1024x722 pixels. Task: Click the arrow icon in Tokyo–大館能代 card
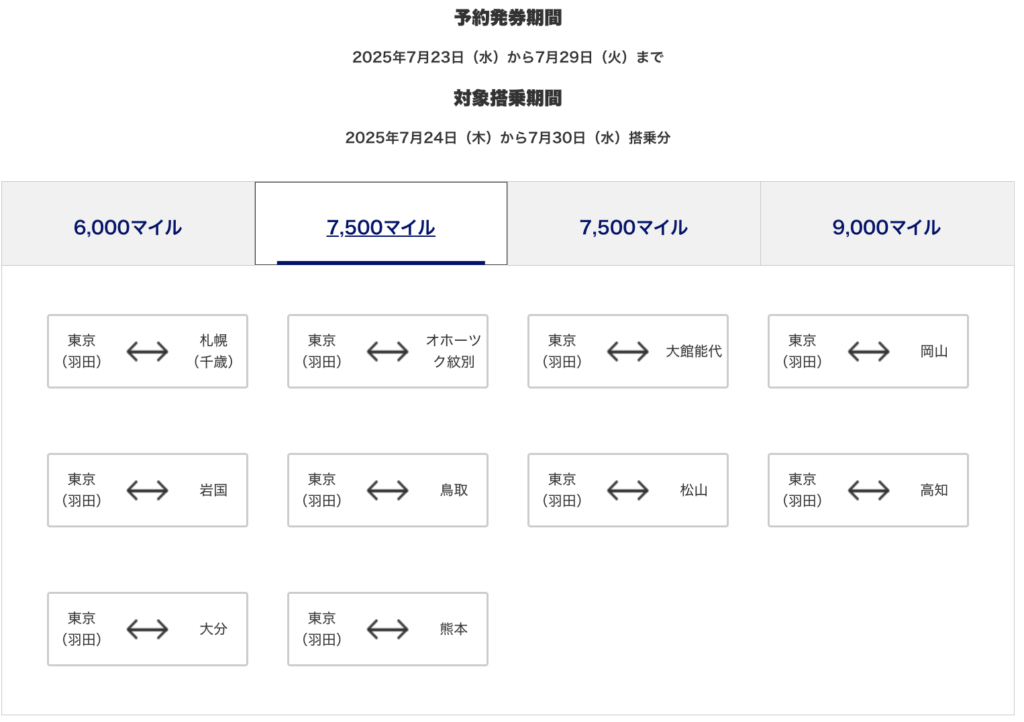pyautogui.click(x=628, y=352)
